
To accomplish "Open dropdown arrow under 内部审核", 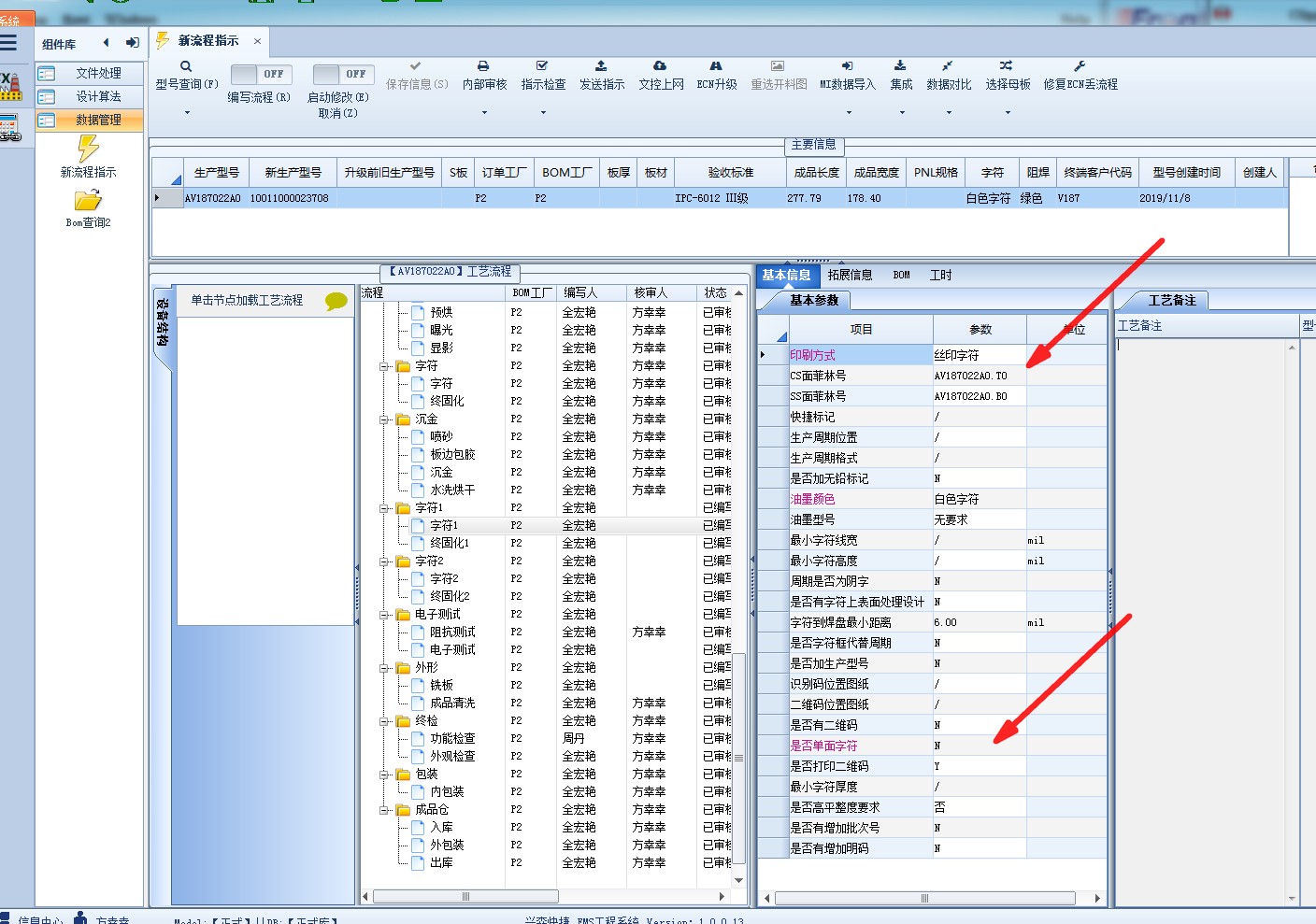I will tap(484, 113).
